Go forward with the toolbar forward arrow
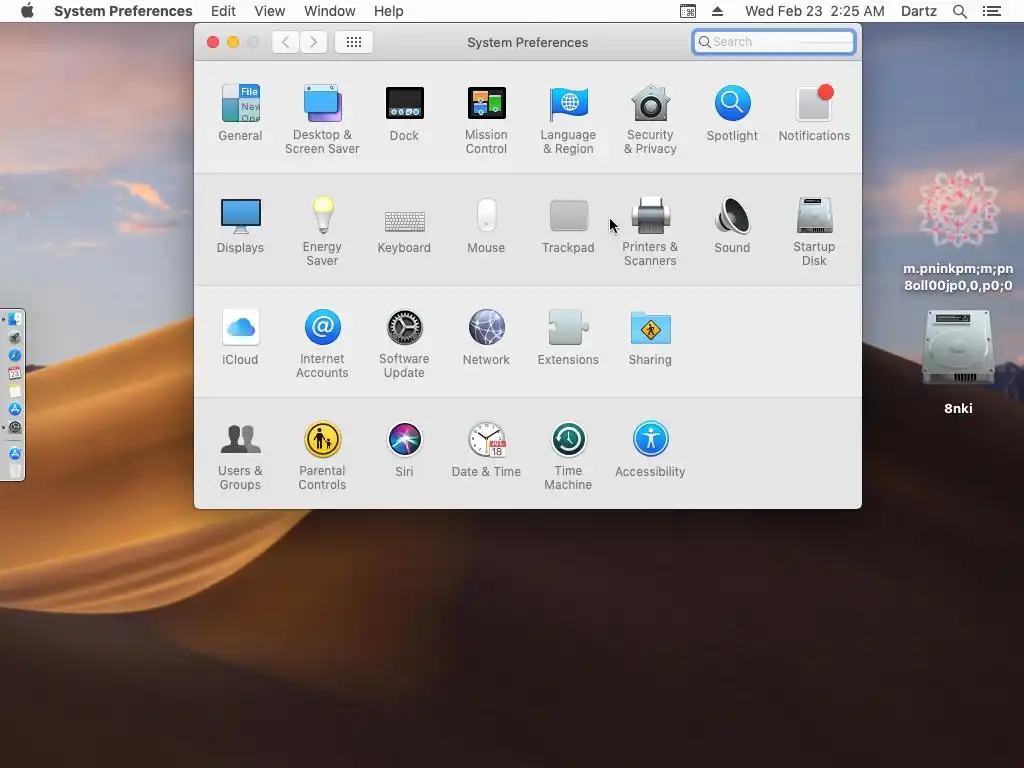Viewport: 1024px width, 768px height. tap(313, 42)
